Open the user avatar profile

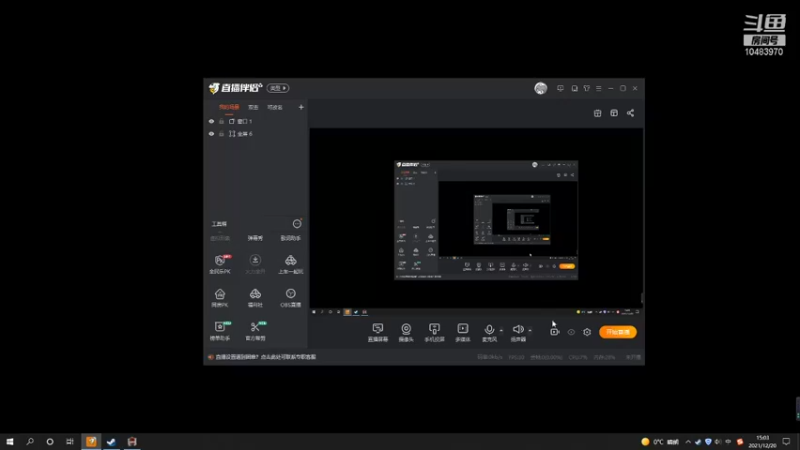click(x=541, y=88)
